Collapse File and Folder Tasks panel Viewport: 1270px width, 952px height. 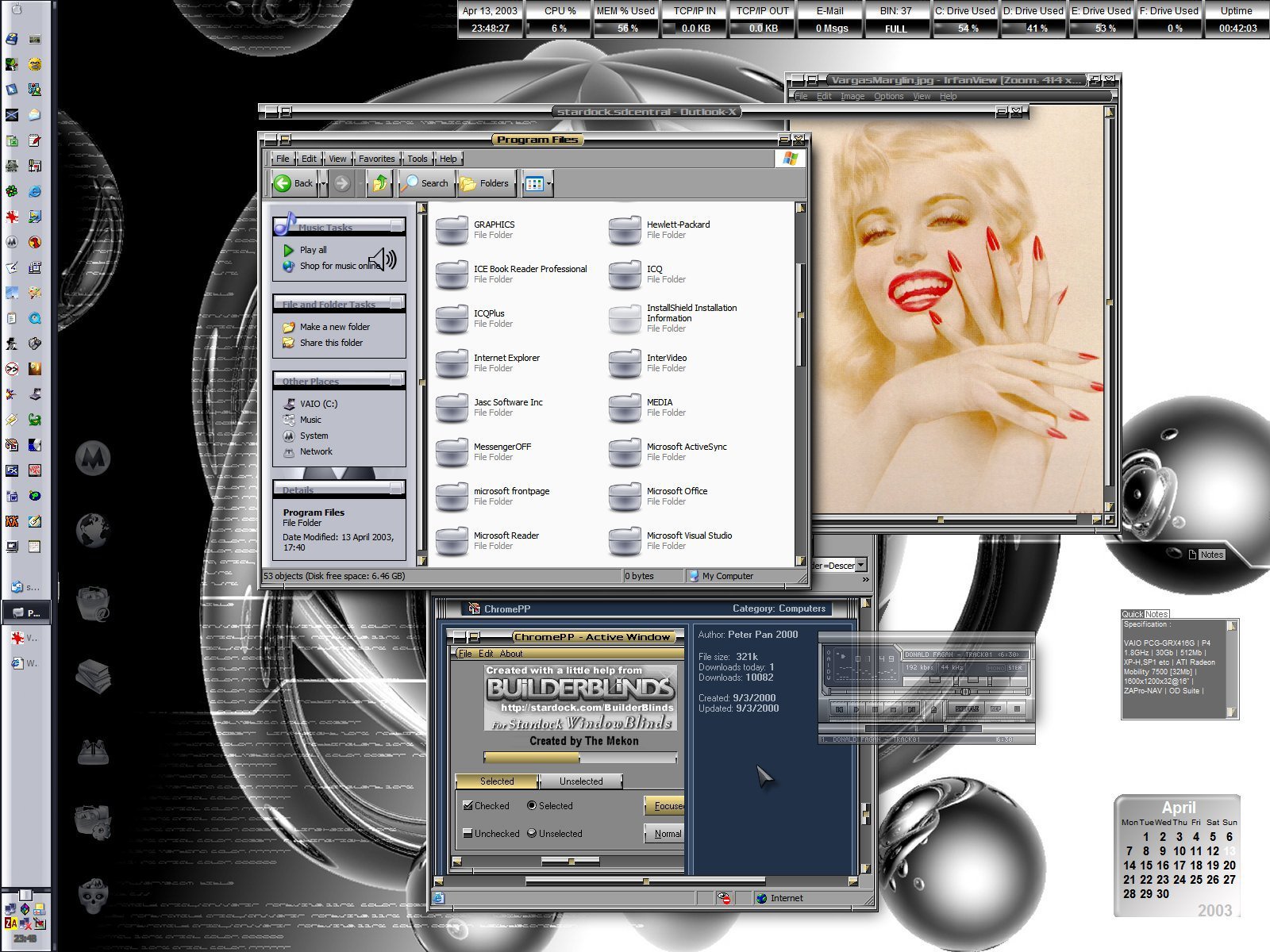397,303
